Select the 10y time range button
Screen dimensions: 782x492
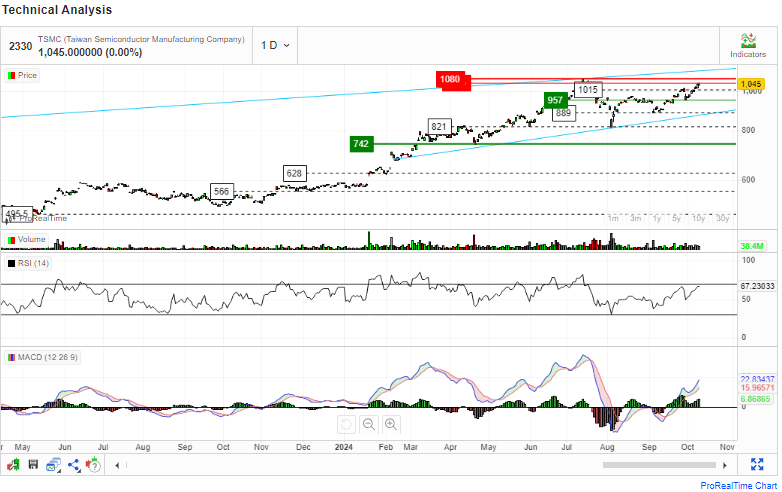click(699, 217)
